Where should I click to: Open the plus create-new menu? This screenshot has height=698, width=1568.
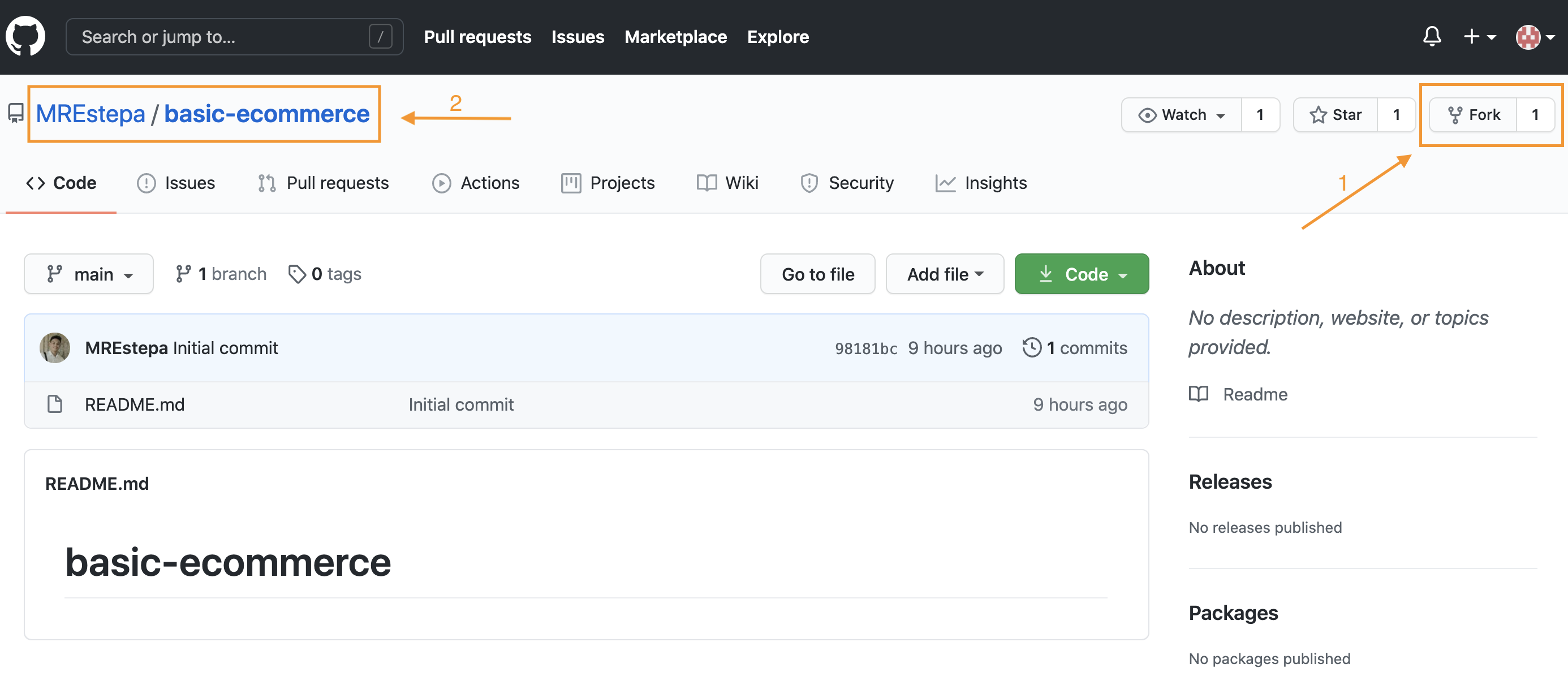click(x=1479, y=37)
